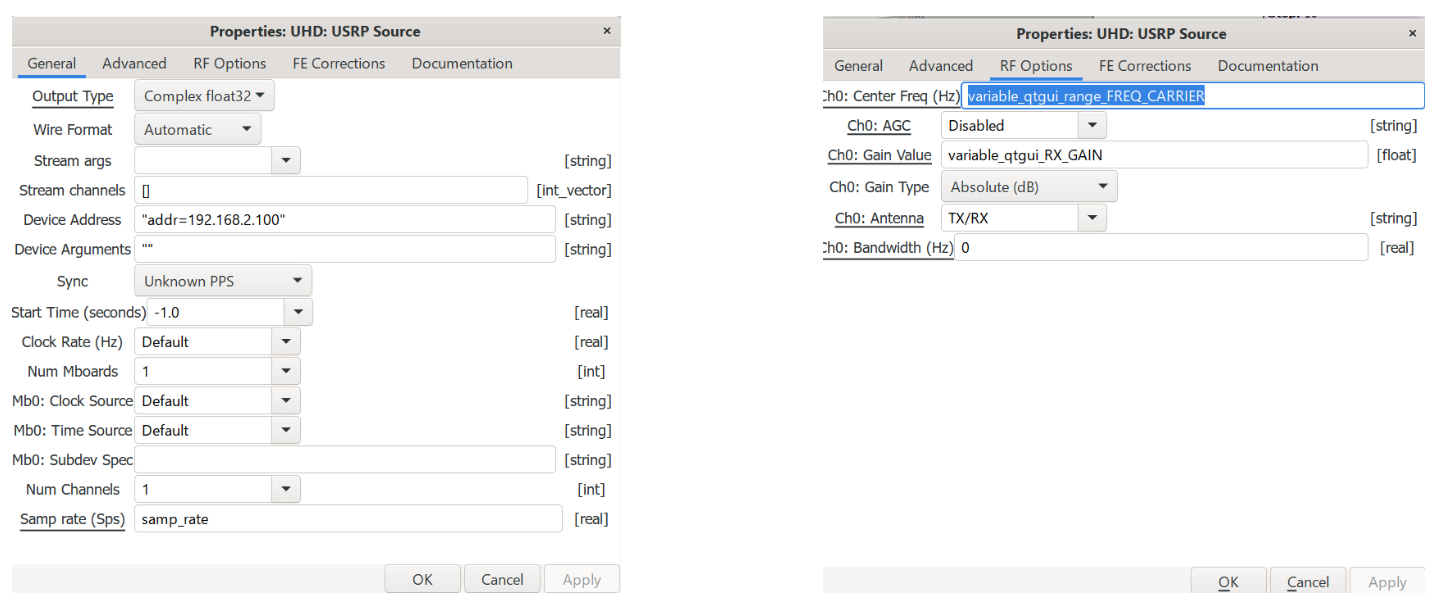
Task: Click the Device Address input field
Action: coord(345,219)
